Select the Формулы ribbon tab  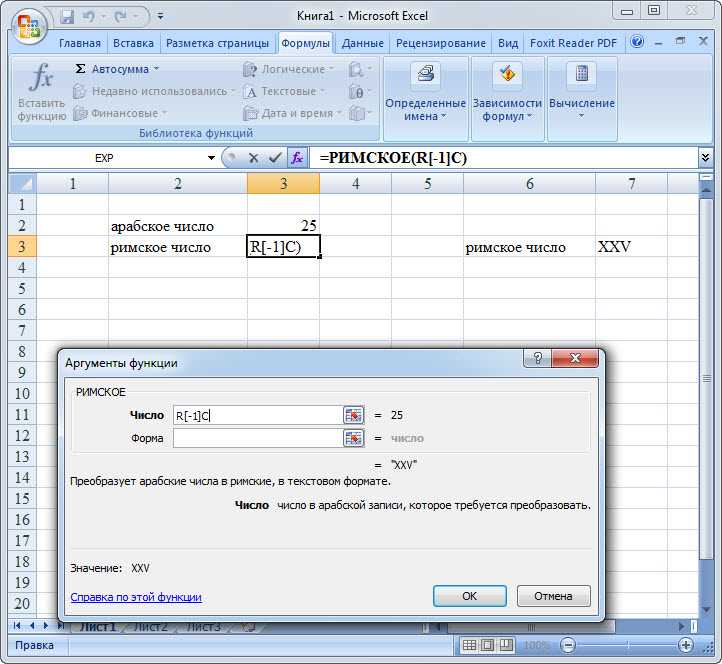click(x=305, y=43)
